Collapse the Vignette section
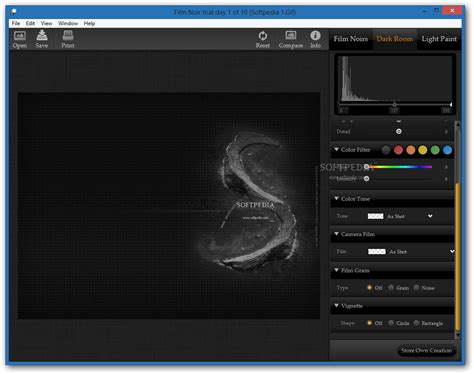Screen dimensions: 474x374 coord(337,305)
